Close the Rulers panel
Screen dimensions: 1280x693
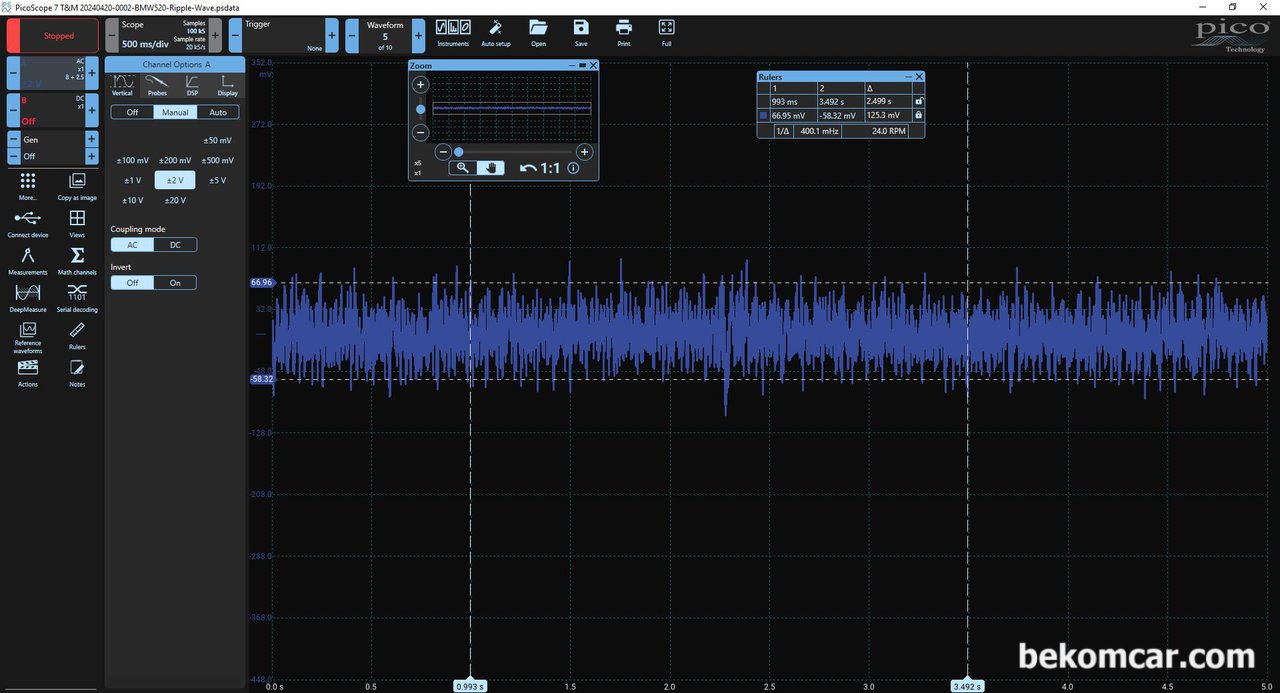tap(919, 76)
